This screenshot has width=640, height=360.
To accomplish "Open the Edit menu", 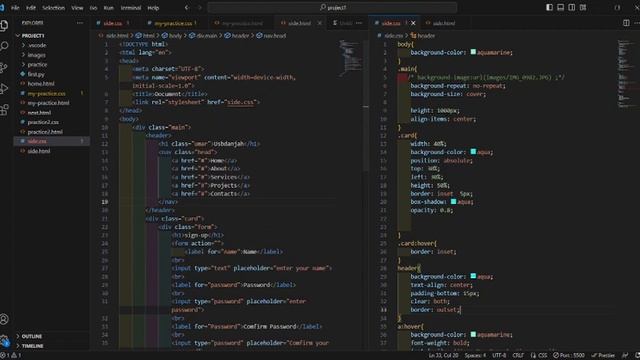I will pos(31,8).
